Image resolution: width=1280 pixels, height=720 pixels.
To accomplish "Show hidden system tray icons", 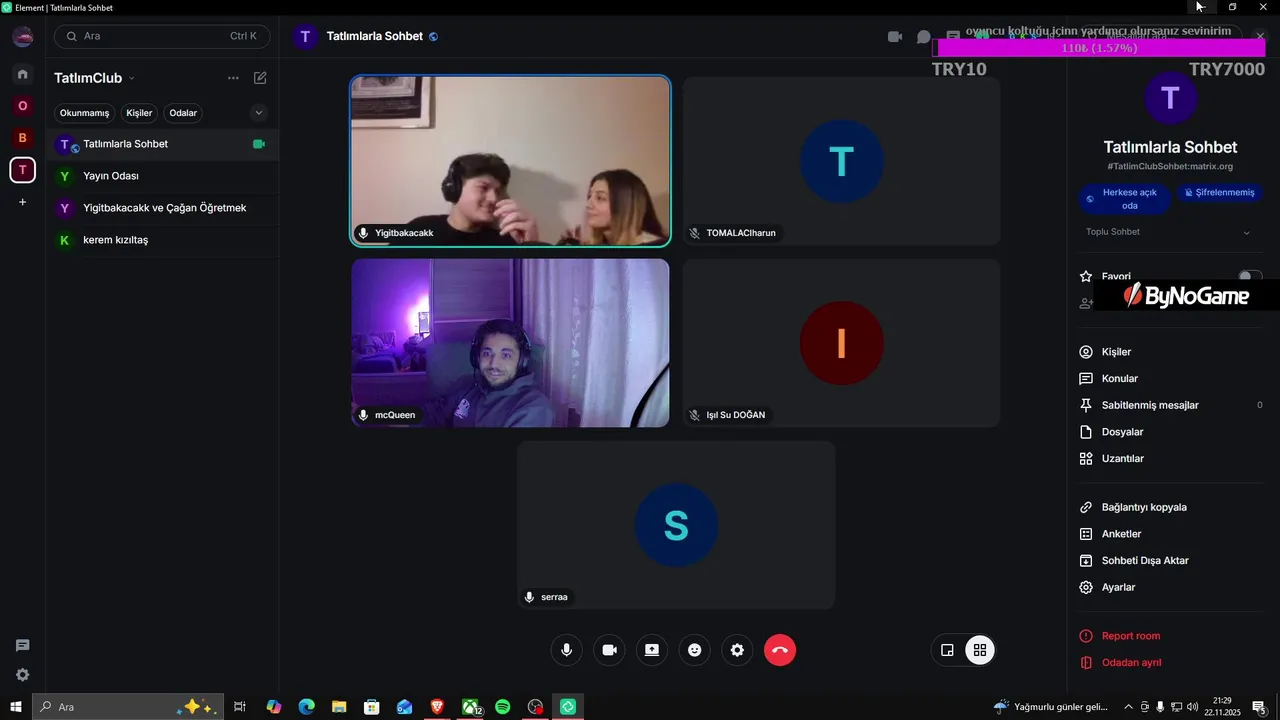I will click(x=1129, y=707).
